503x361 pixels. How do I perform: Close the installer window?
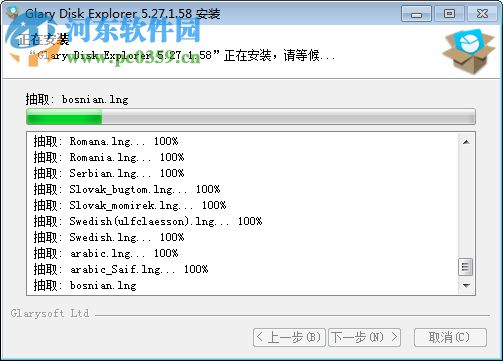point(482,14)
